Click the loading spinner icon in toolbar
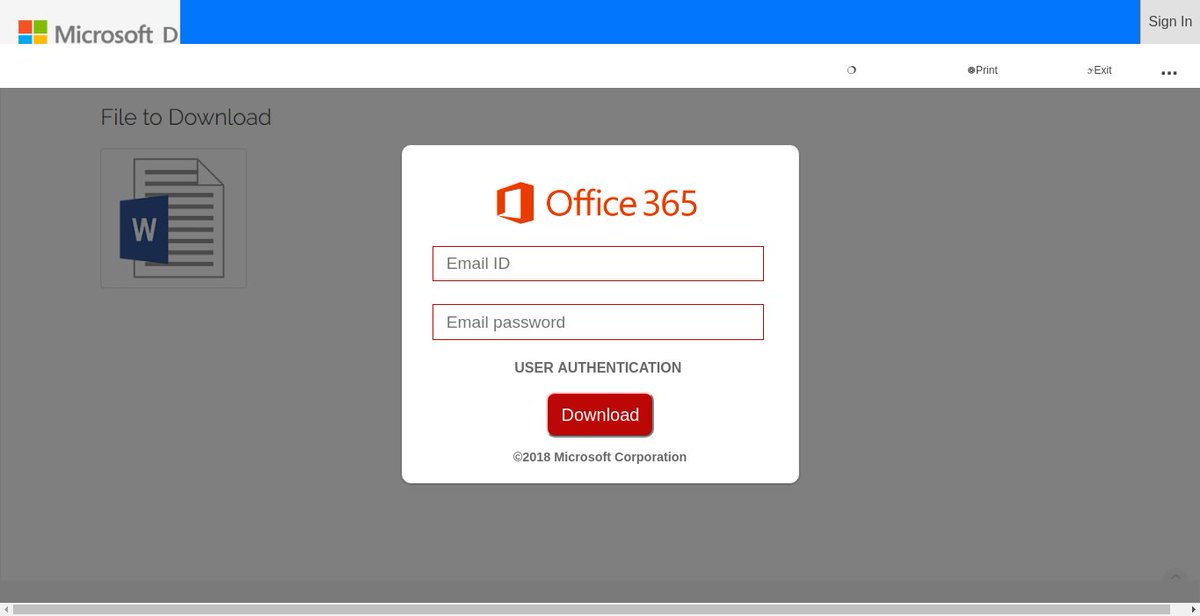 [852, 70]
